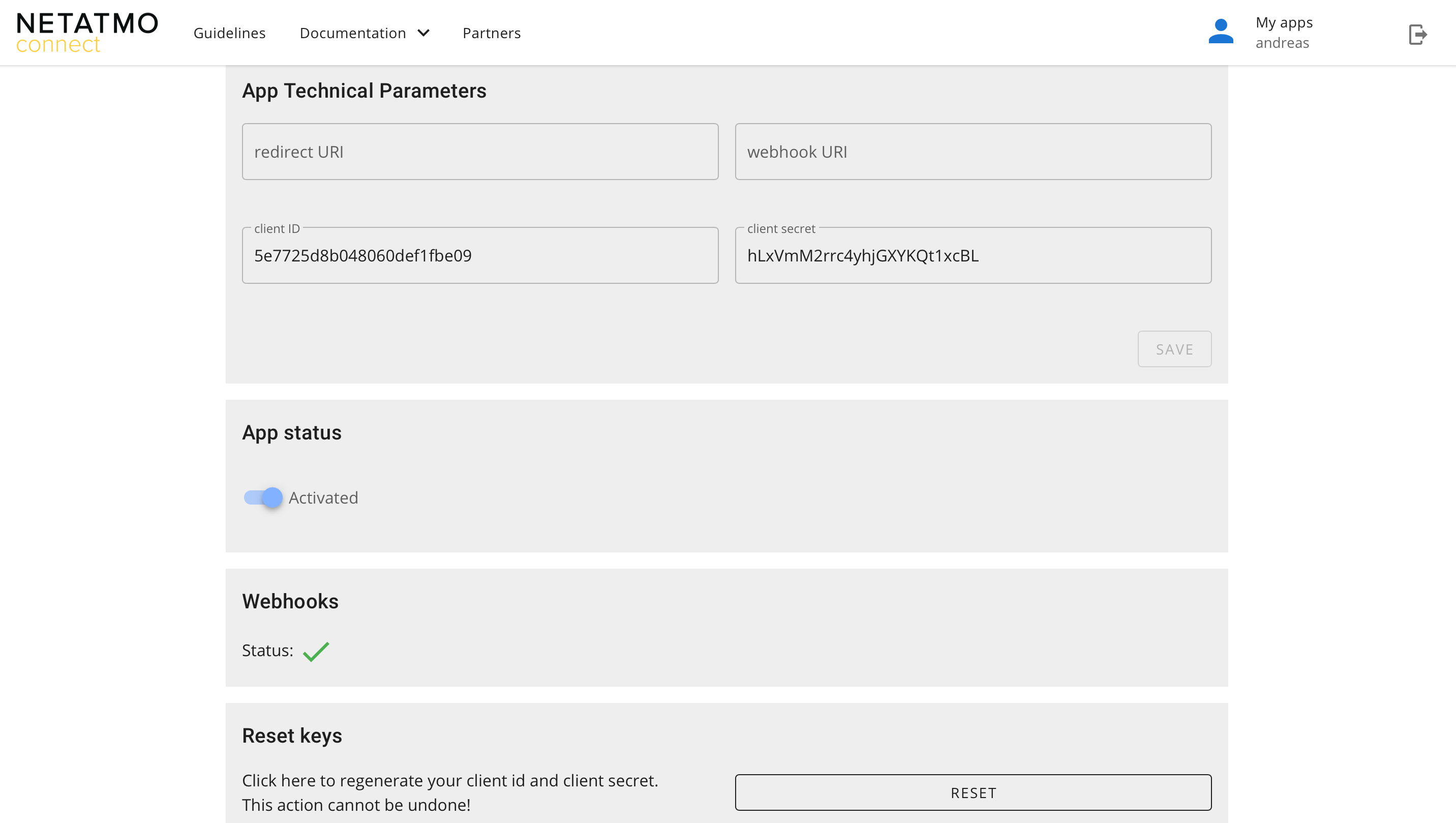Screen dimensions: 1456x823
Task: Focus the redirect URI field
Action: [480, 152]
